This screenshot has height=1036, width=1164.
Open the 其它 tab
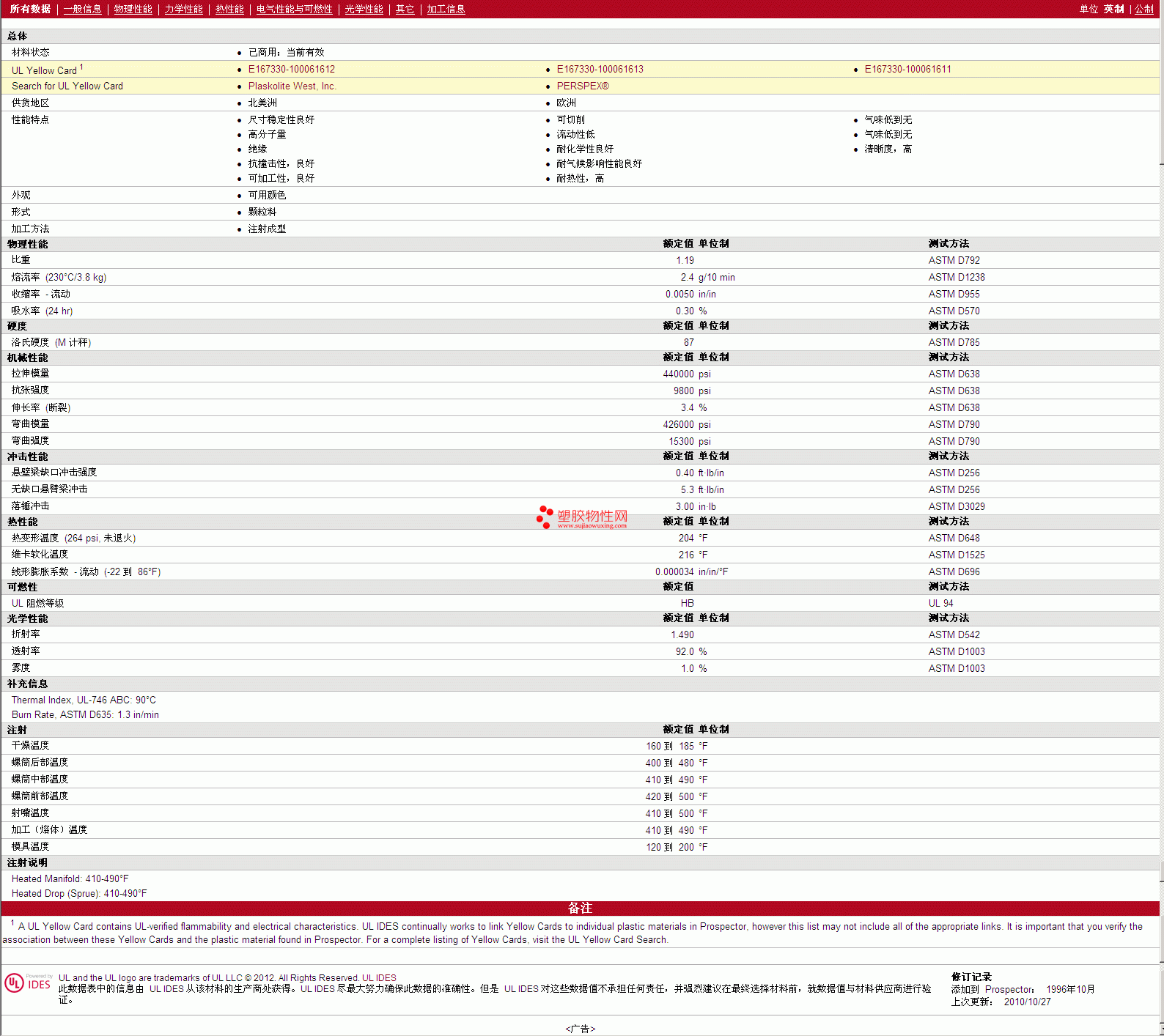click(x=405, y=10)
